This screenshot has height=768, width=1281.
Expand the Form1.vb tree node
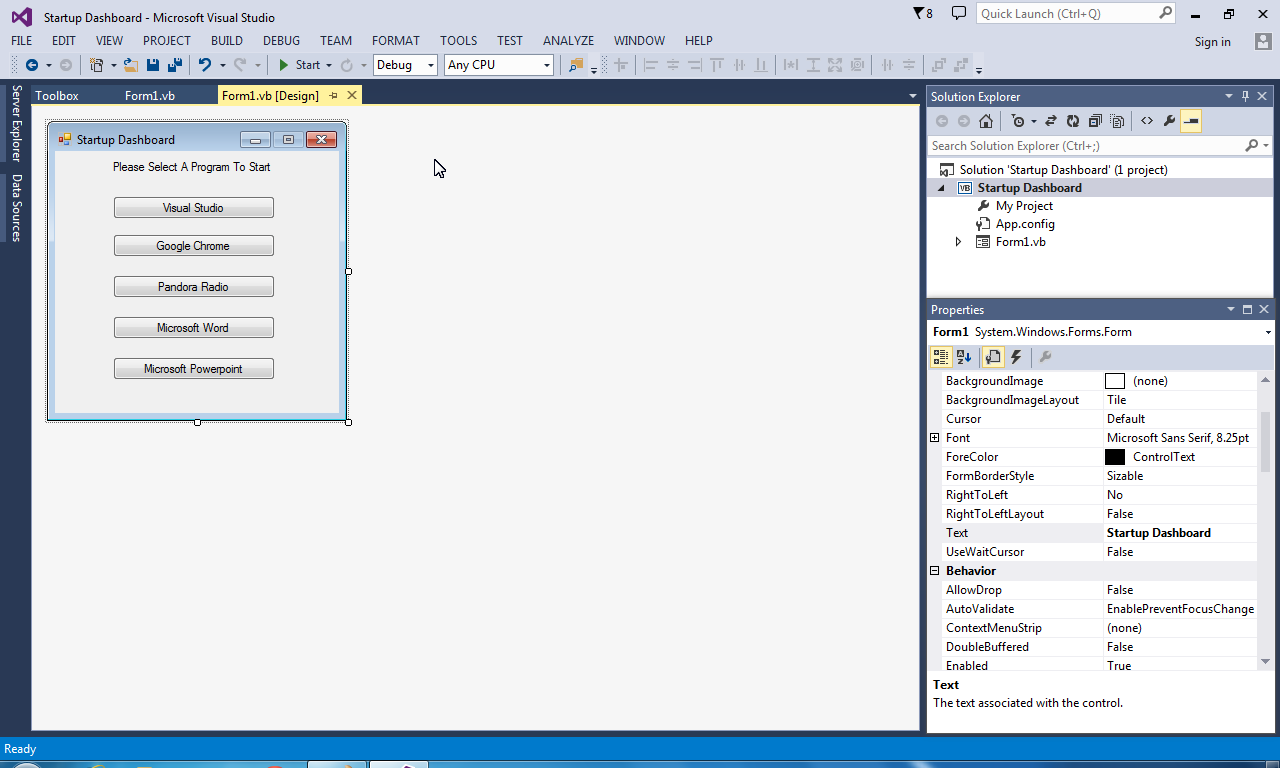pos(958,242)
